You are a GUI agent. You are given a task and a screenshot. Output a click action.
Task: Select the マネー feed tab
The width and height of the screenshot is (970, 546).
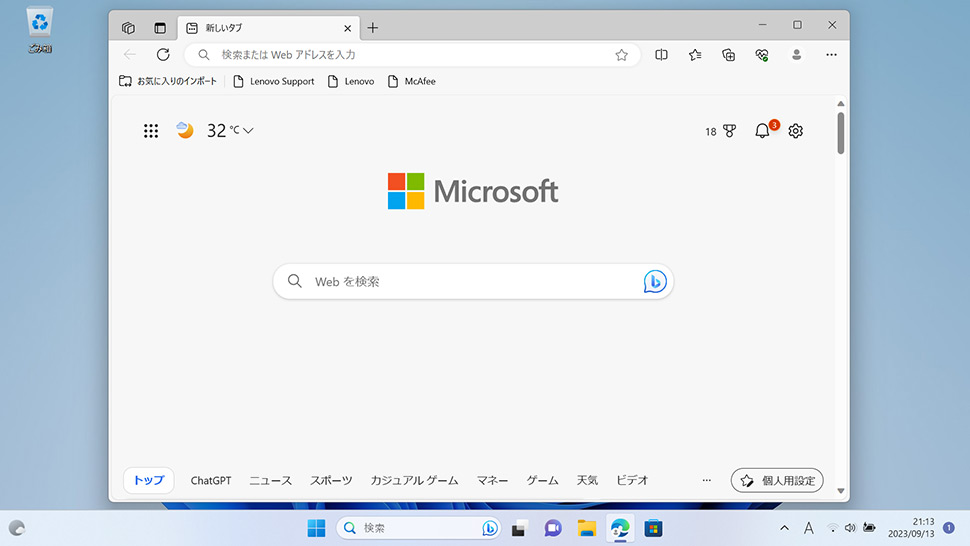[492, 480]
